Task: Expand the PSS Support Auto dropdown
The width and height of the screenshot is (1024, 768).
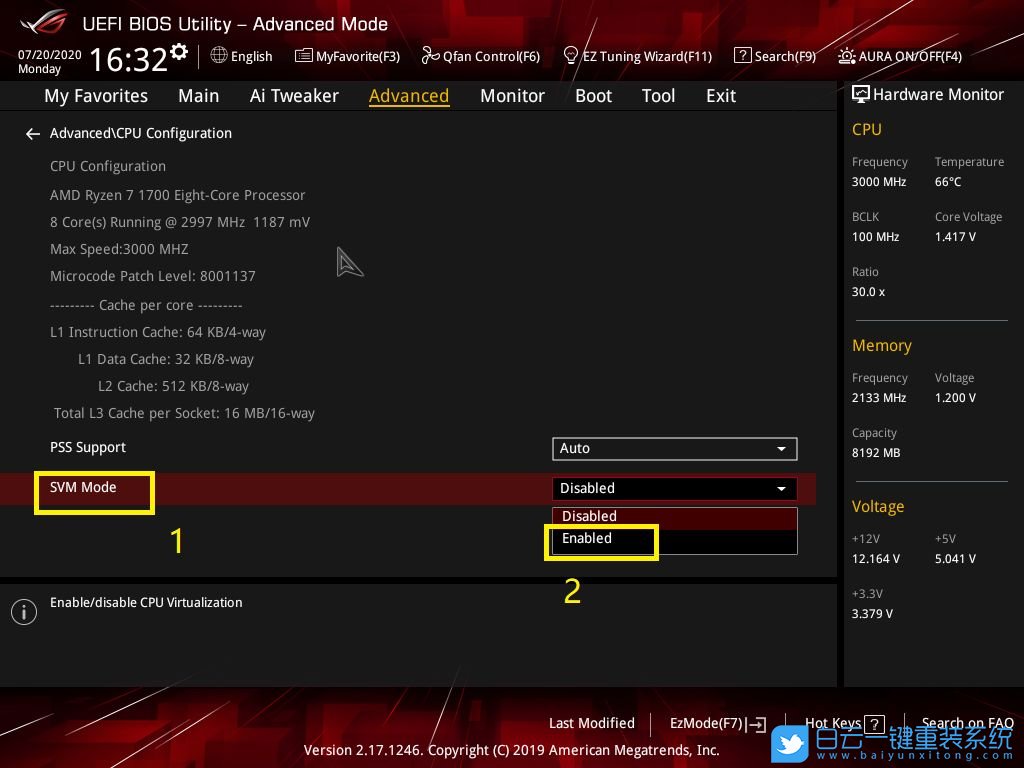Action: (674, 448)
